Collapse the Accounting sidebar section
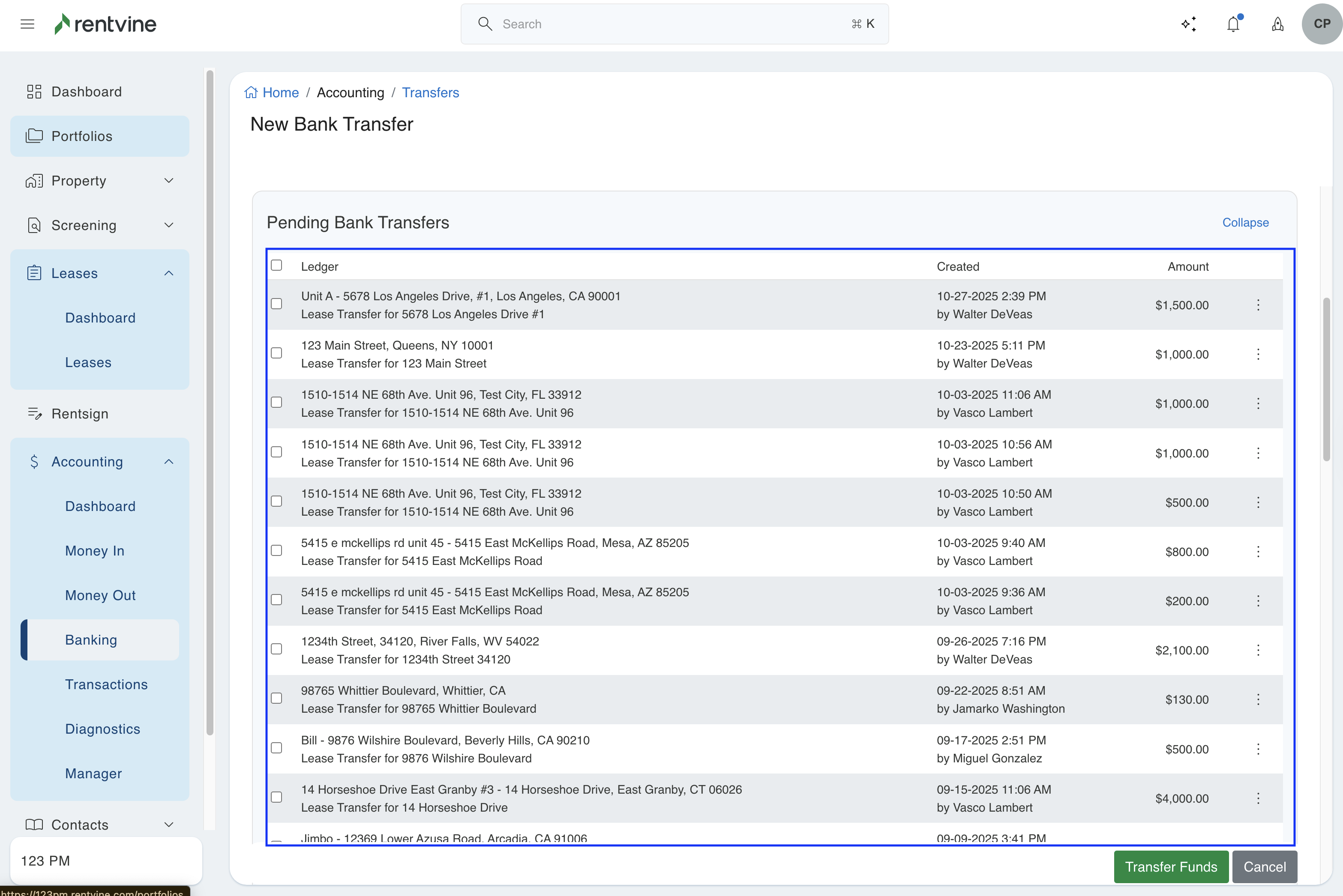 tap(168, 462)
